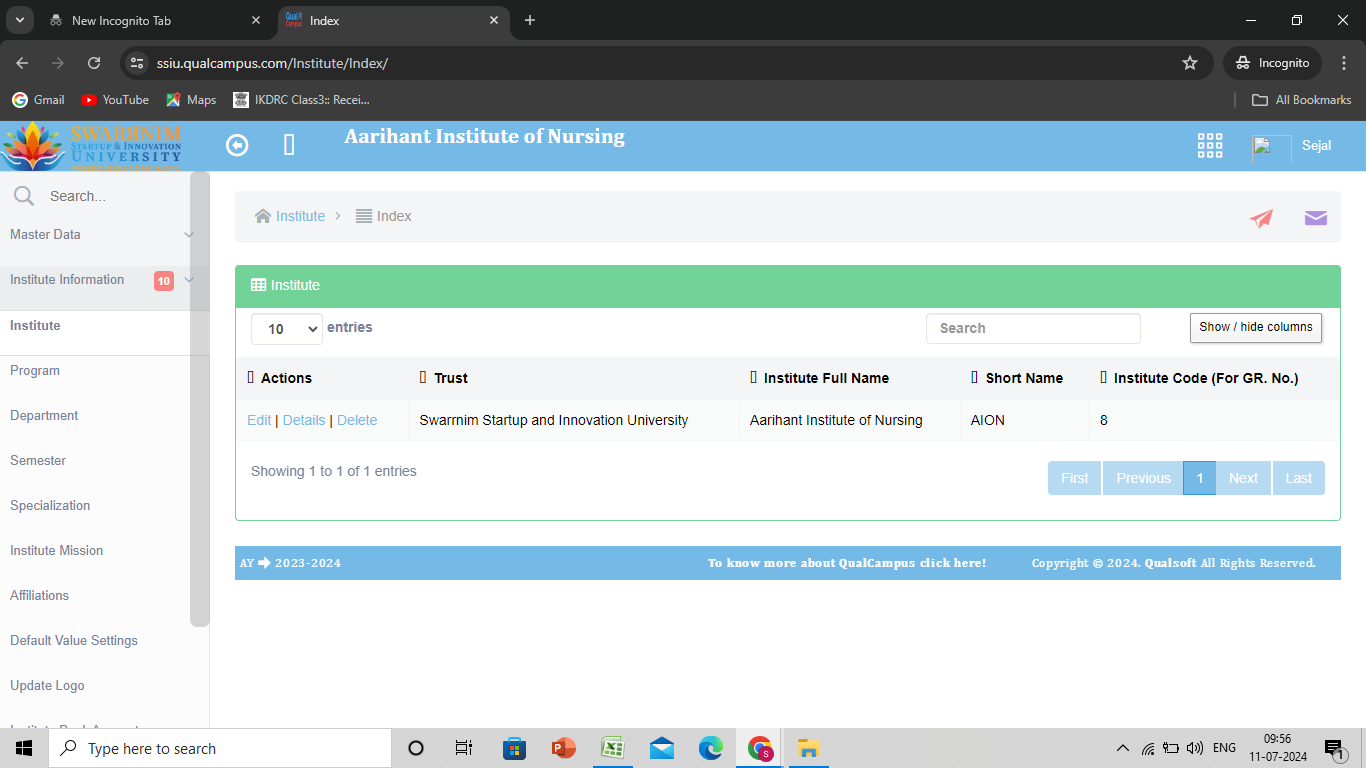Click the QualCampus click here link

(847, 563)
